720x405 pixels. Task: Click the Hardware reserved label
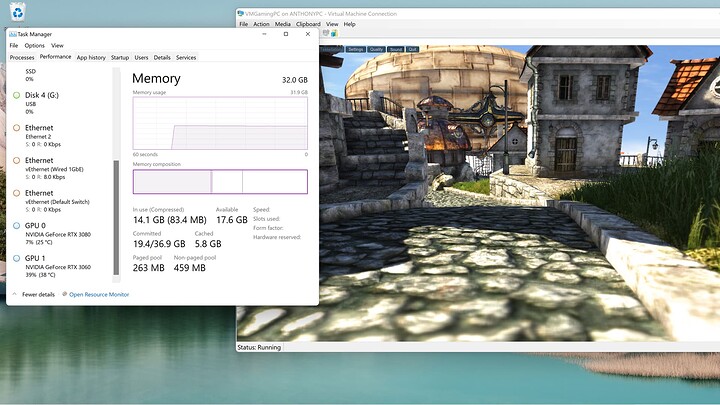[277, 237]
